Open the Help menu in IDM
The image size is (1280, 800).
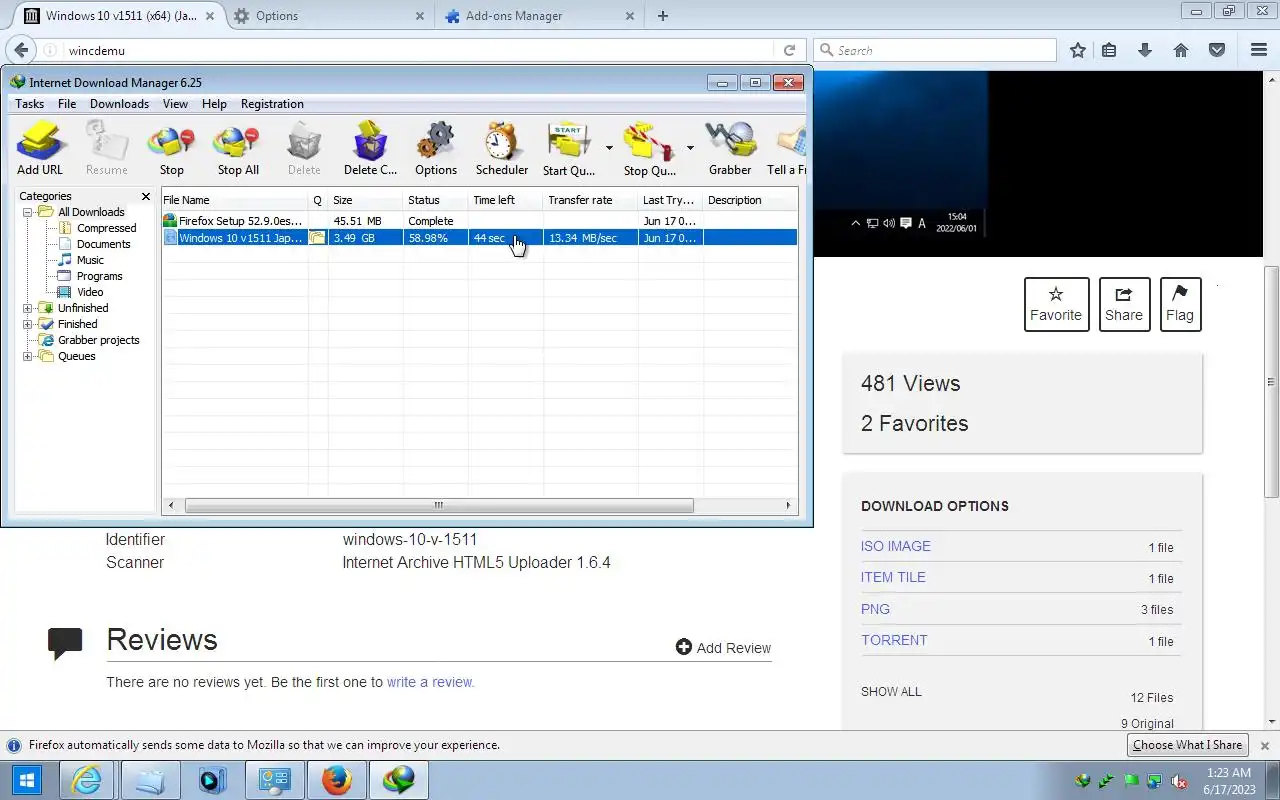214,104
